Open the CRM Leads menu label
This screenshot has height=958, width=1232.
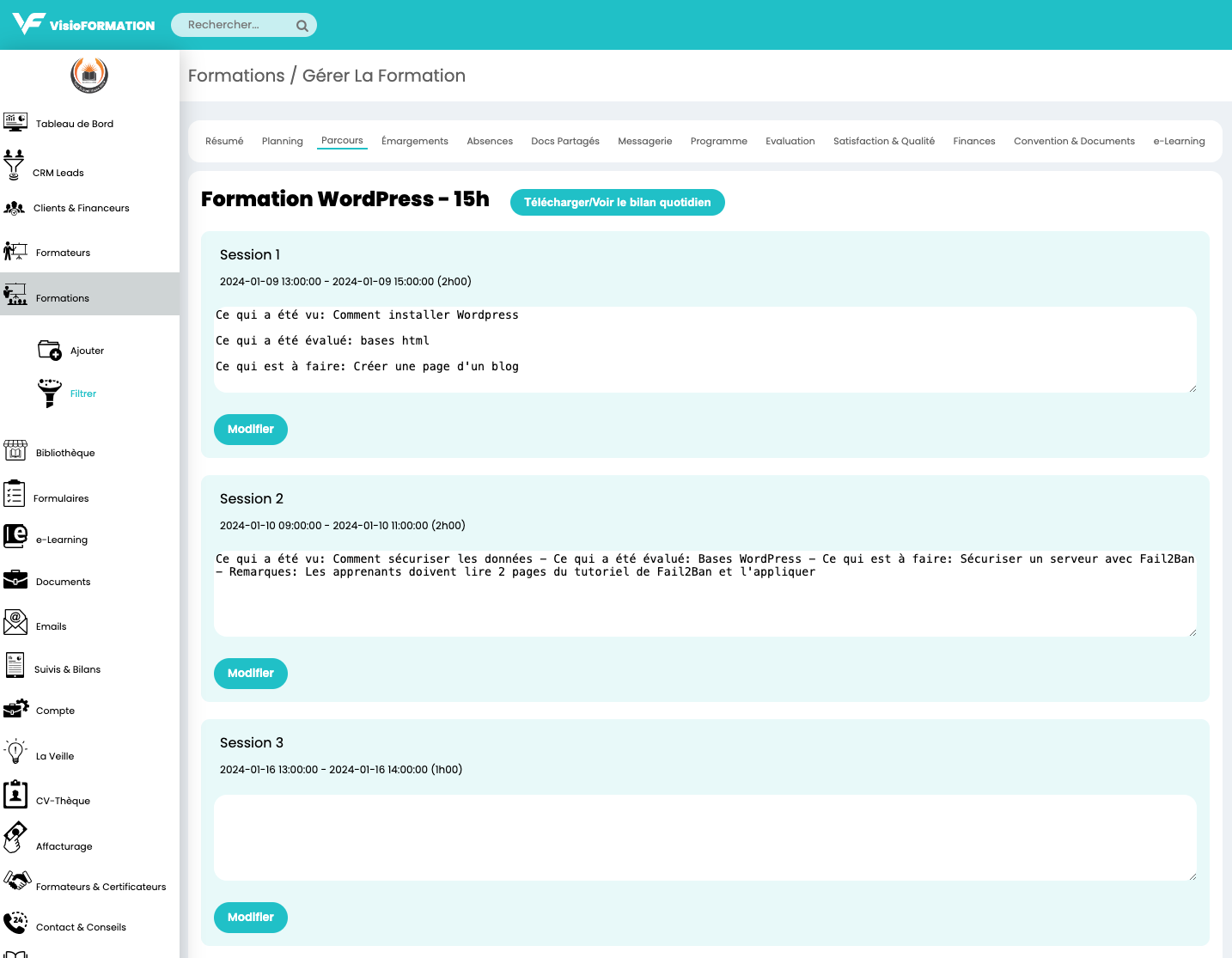click(x=58, y=173)
